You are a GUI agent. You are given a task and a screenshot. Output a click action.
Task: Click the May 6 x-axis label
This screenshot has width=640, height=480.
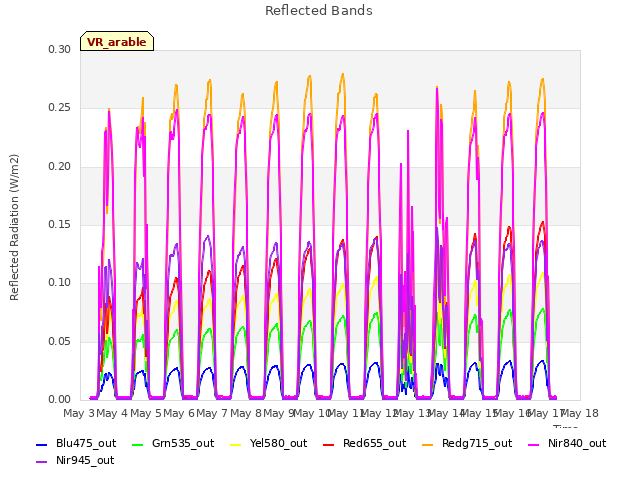(179, 413)
